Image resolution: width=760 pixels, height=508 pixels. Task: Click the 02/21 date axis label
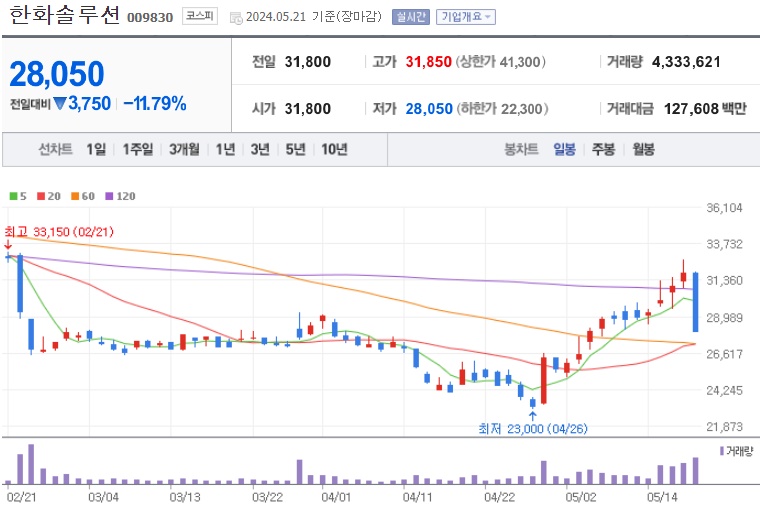21,497
